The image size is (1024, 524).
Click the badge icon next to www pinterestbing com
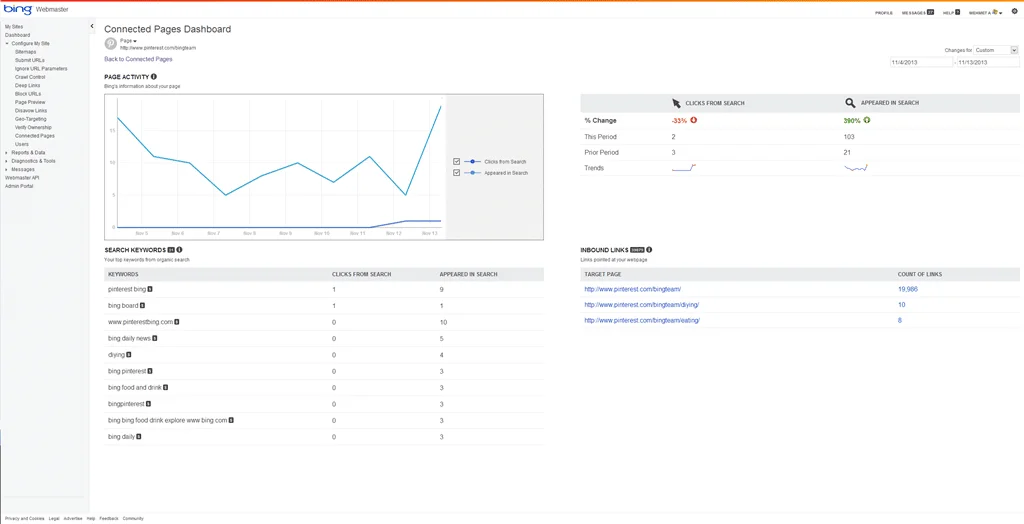(x=177, y=321)
